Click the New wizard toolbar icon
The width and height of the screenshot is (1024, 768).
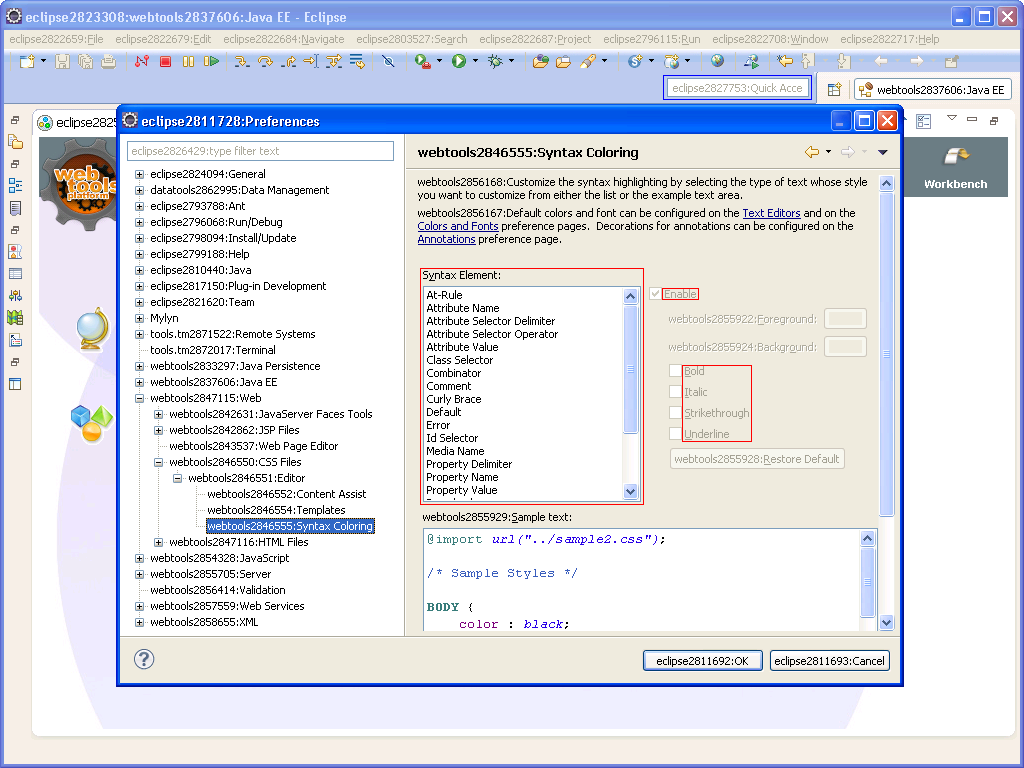click(27, 61)
